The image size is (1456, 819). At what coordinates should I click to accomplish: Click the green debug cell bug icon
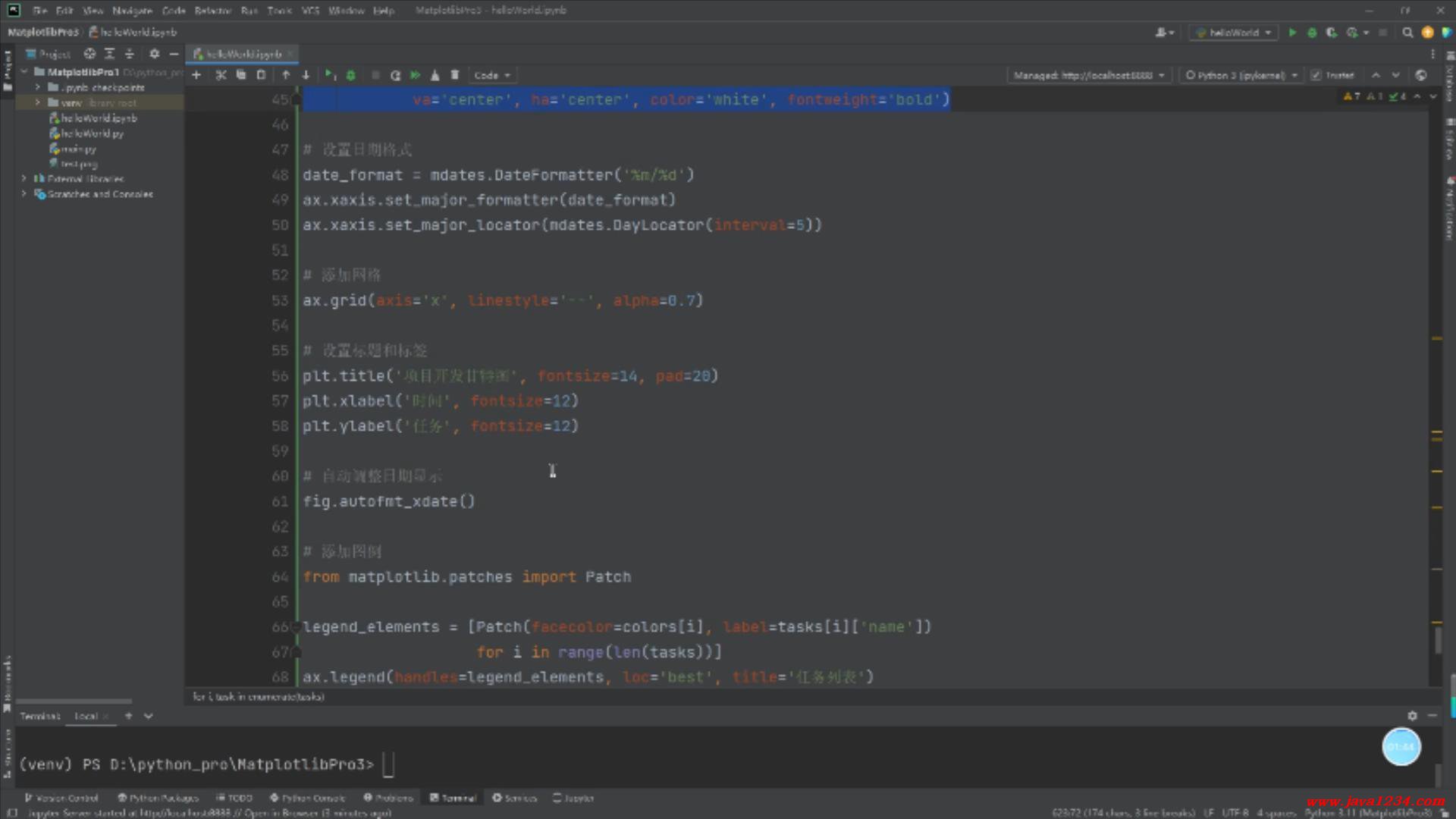pos(350,75)
